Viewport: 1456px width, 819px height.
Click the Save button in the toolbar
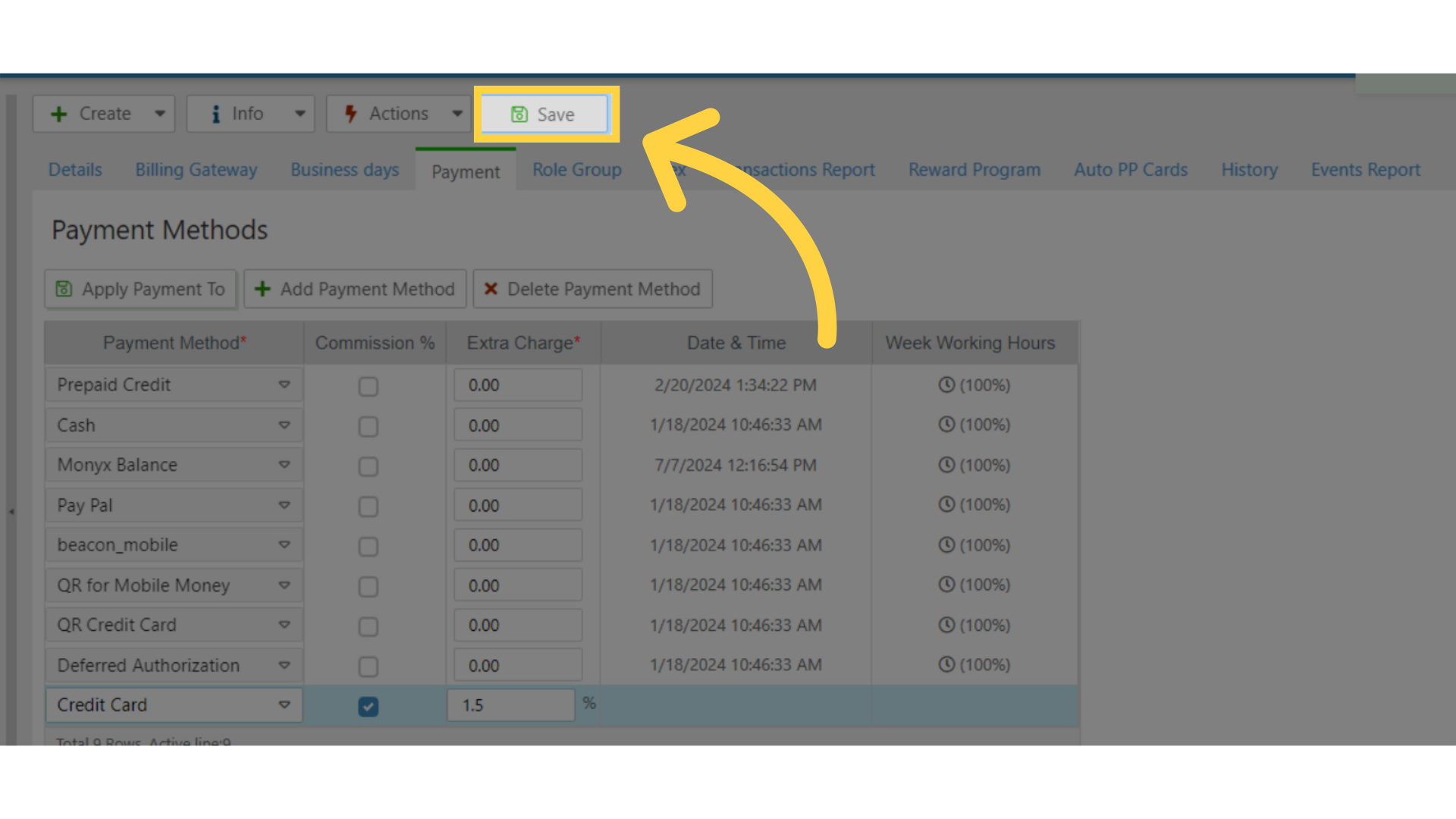[544, 115]
